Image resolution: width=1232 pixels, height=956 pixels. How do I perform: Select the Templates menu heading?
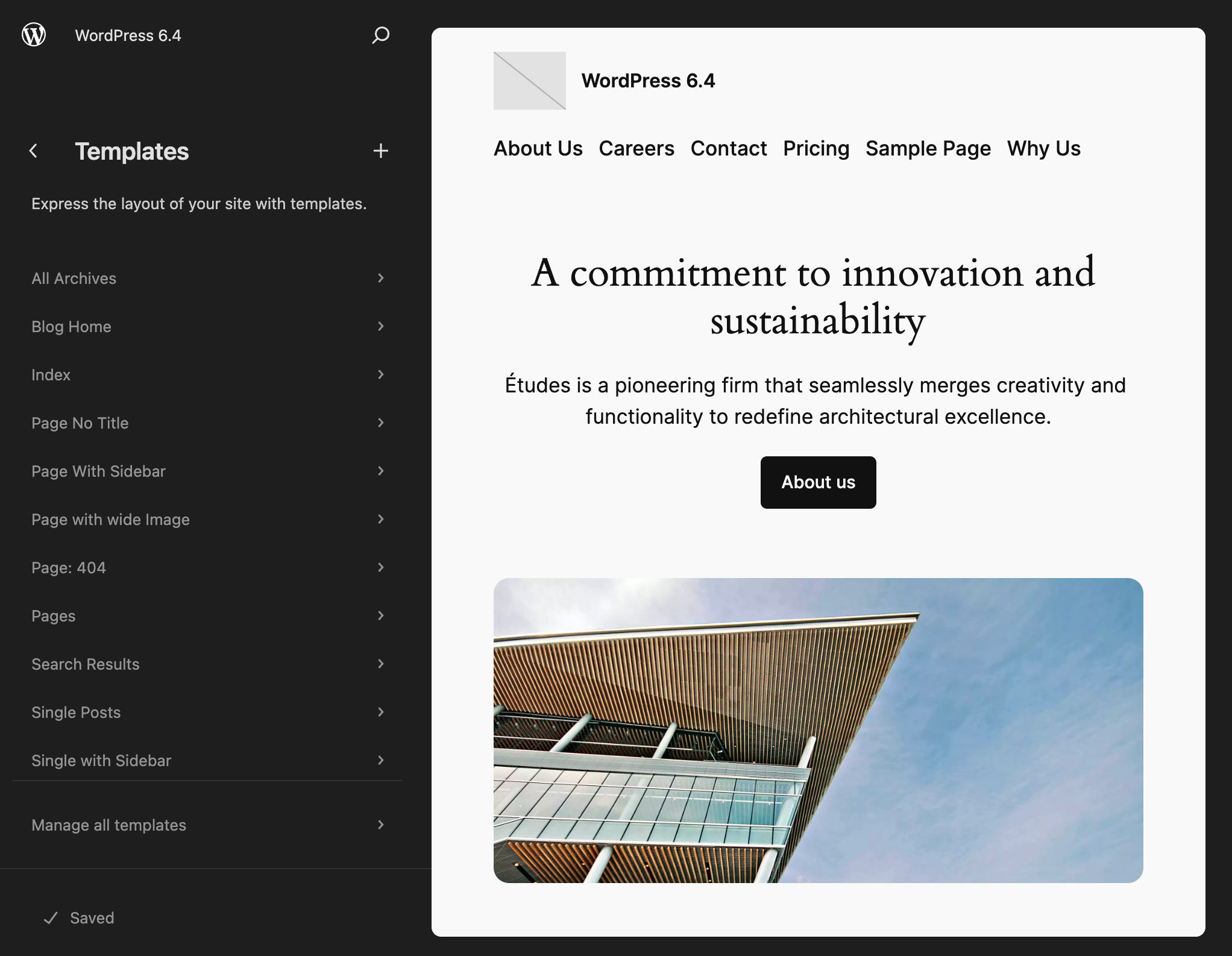point(132,150)
